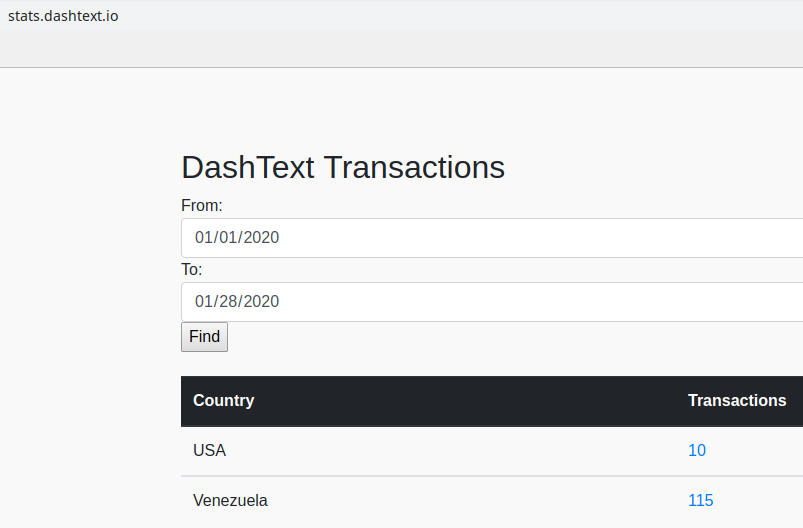Click the From date input field

point(492,238)
